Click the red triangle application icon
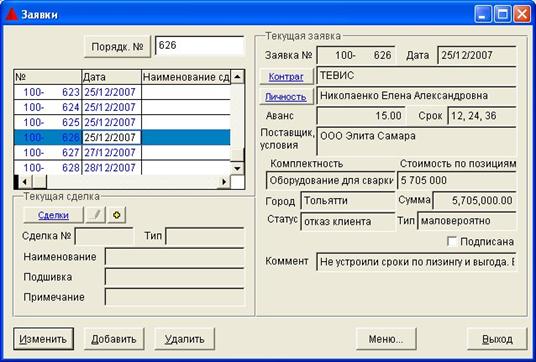The height and width of the screenshot is (362, 536). point(12,14)
